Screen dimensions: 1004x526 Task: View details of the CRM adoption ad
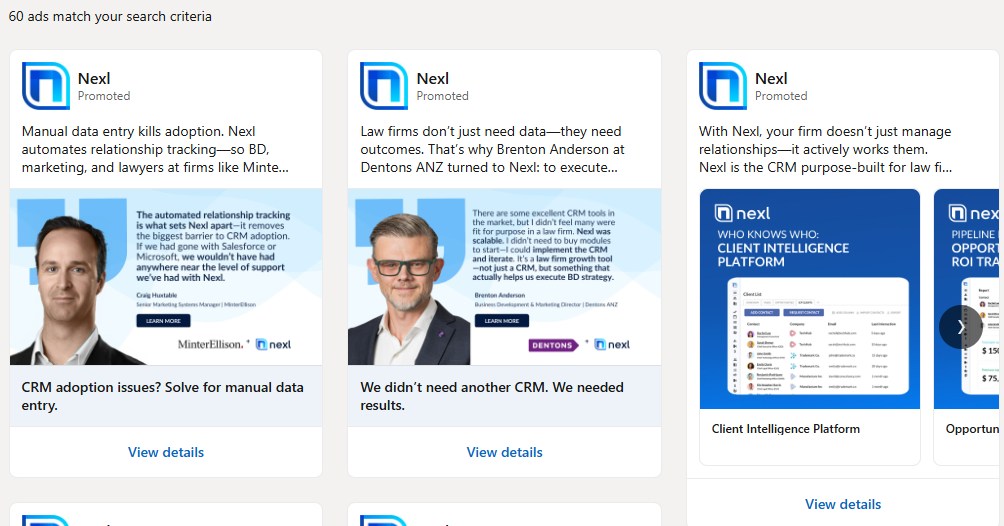(x=166, y=452)
